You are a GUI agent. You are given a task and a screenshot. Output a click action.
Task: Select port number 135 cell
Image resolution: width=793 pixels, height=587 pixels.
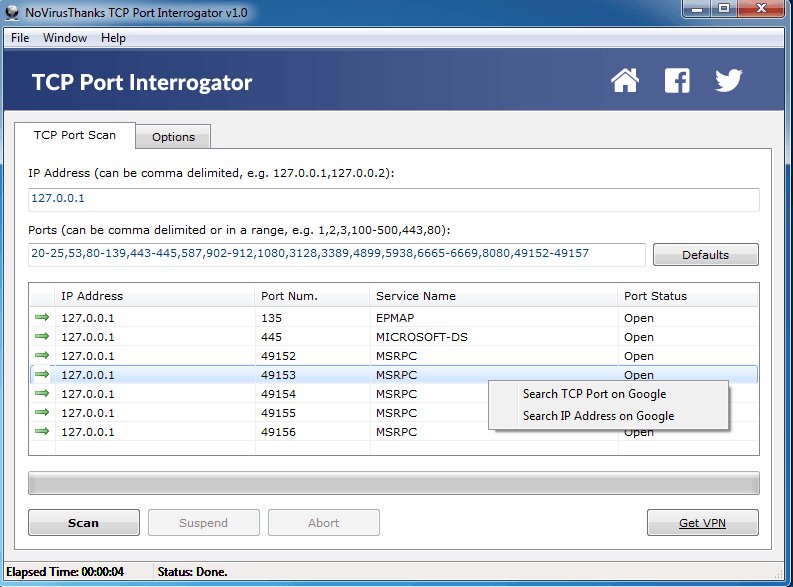click(x=271, y=318)
